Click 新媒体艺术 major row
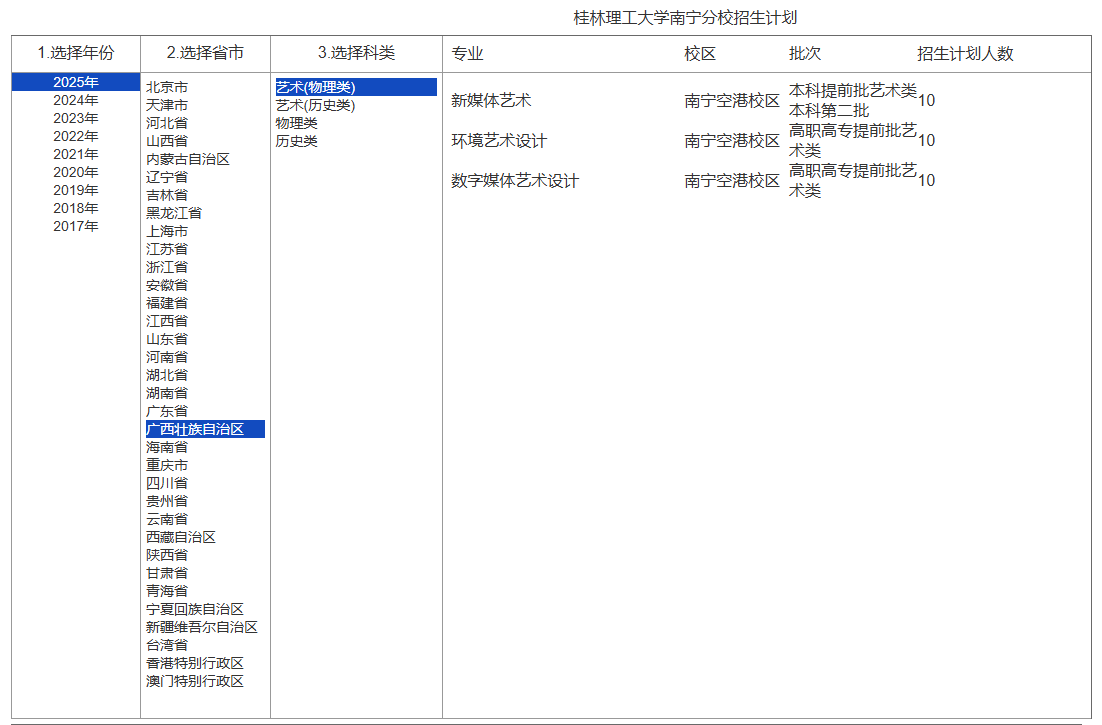The width and height of the screenshot is (1102, 725). pos(491,100)
